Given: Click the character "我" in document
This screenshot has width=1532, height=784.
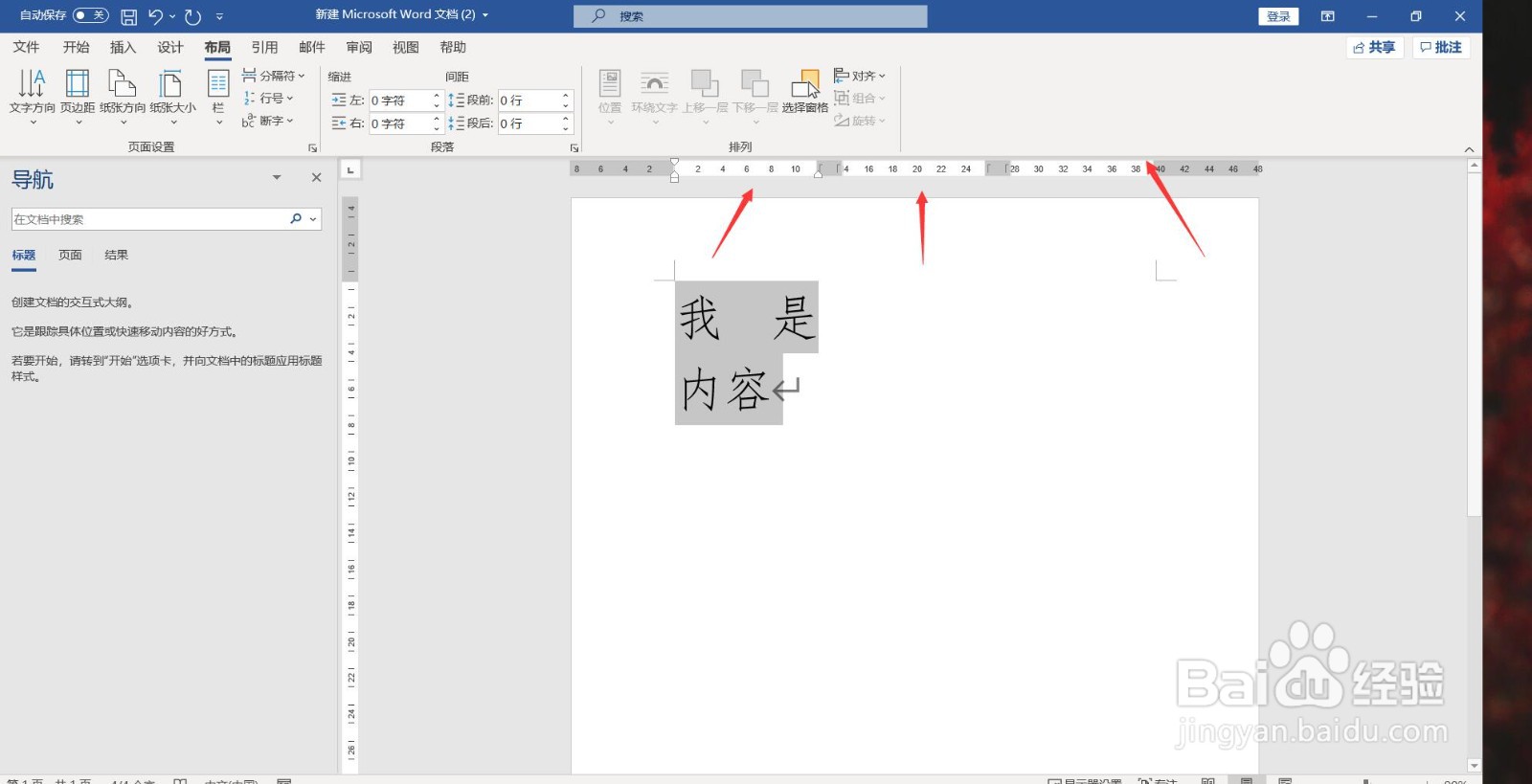Looking at the screenshot, I should [x=700, y=318].
